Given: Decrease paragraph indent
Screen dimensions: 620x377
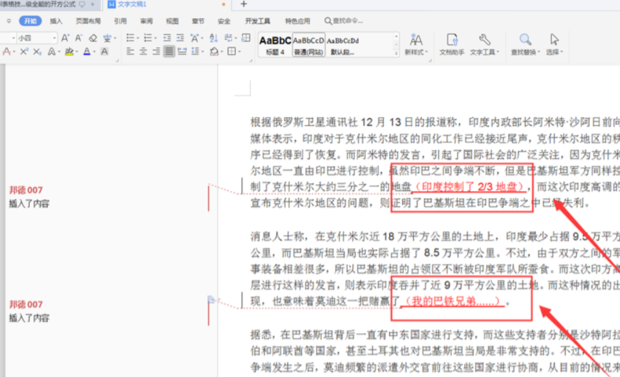Looking at the screenshot, I should tap(167, 38).
